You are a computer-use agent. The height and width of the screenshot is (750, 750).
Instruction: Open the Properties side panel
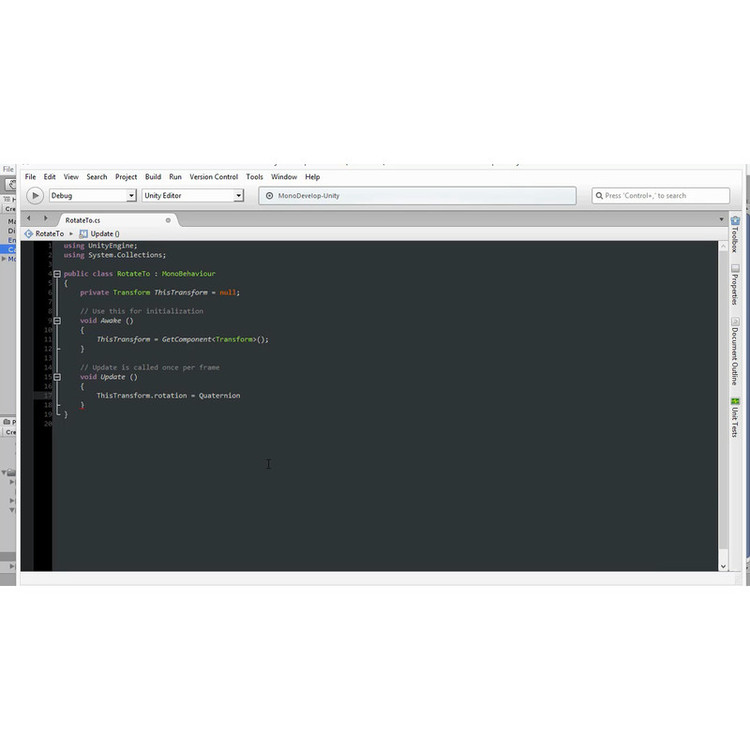[734, 288]
